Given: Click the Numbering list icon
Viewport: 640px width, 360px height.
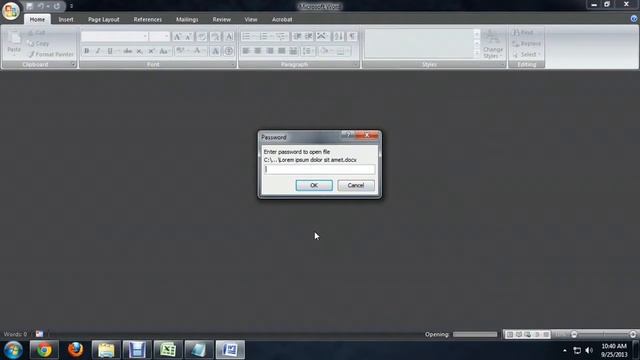Looking at the screenshot, I should coord(264,37).
